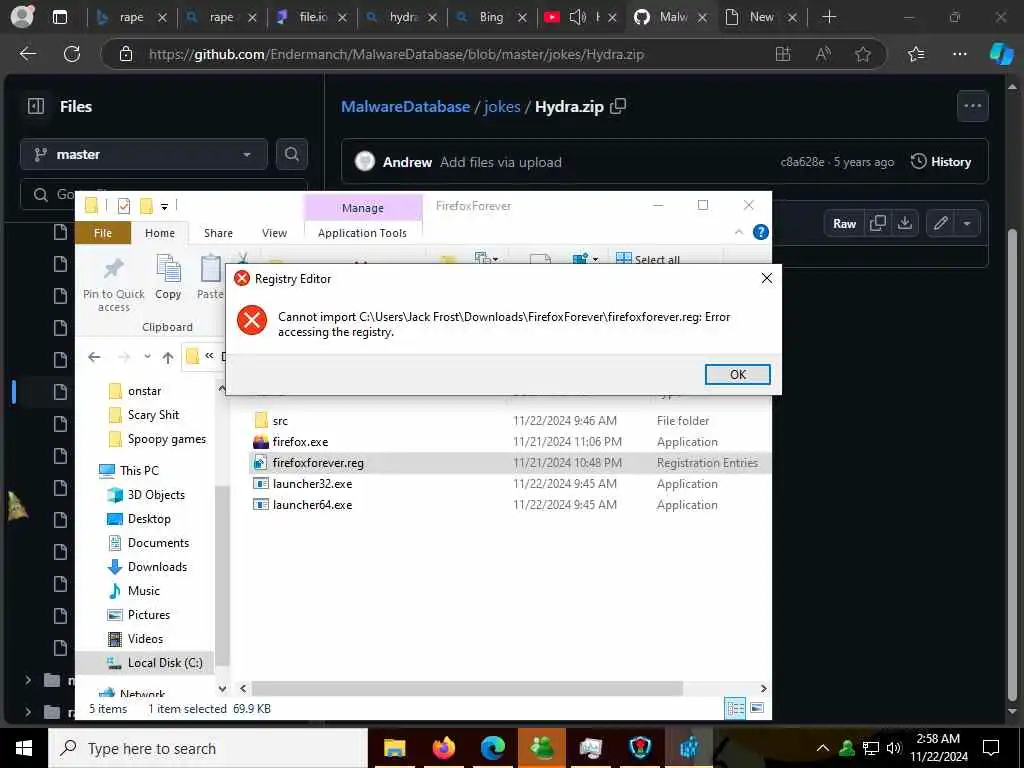This screenshot has height=768, width=1024.
Task: Download raw file icon on GitHub
Action: 904,223
